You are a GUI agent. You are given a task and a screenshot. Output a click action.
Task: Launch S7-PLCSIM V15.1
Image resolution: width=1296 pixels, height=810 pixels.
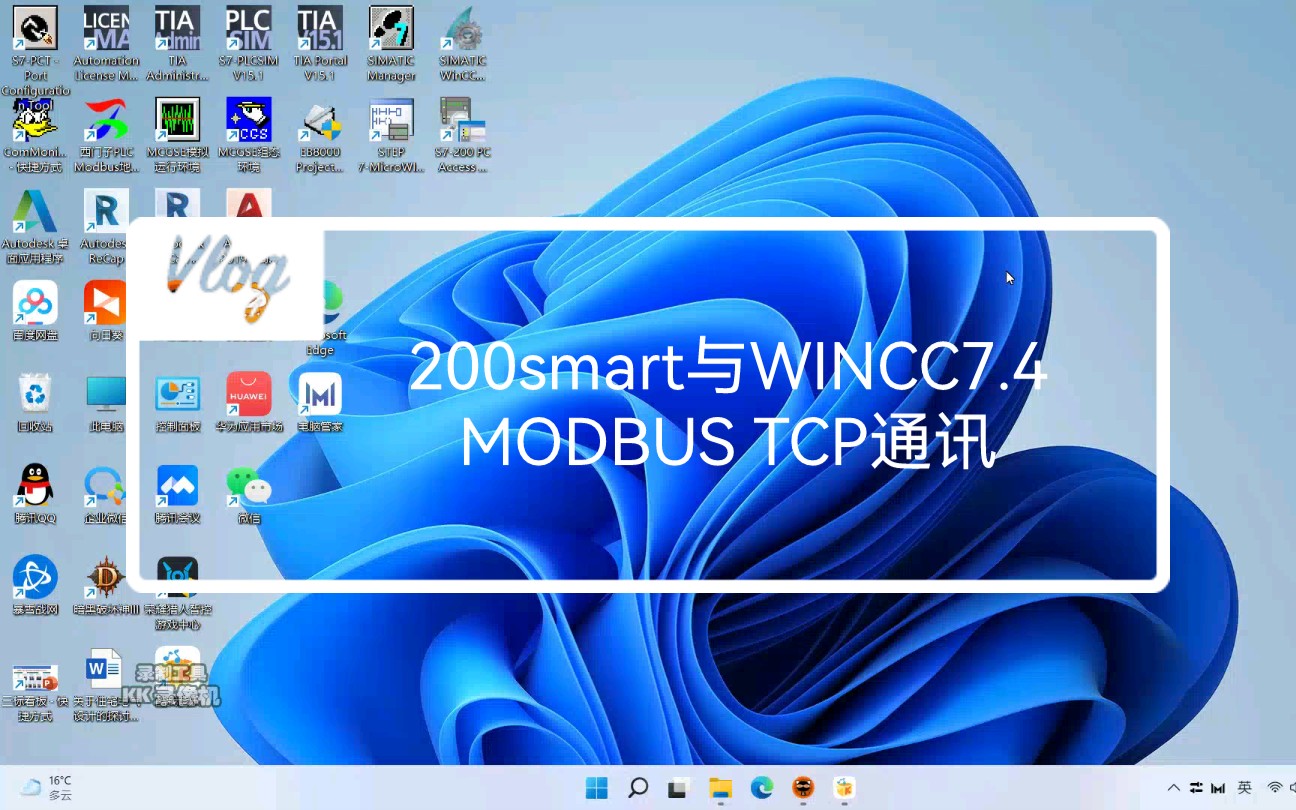249,29
